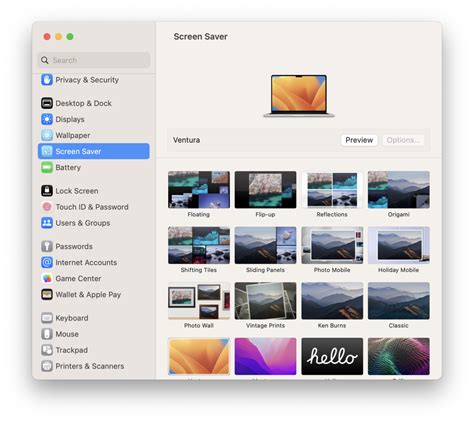
Task: Focus the Search field
Action: tap(94, 60)
